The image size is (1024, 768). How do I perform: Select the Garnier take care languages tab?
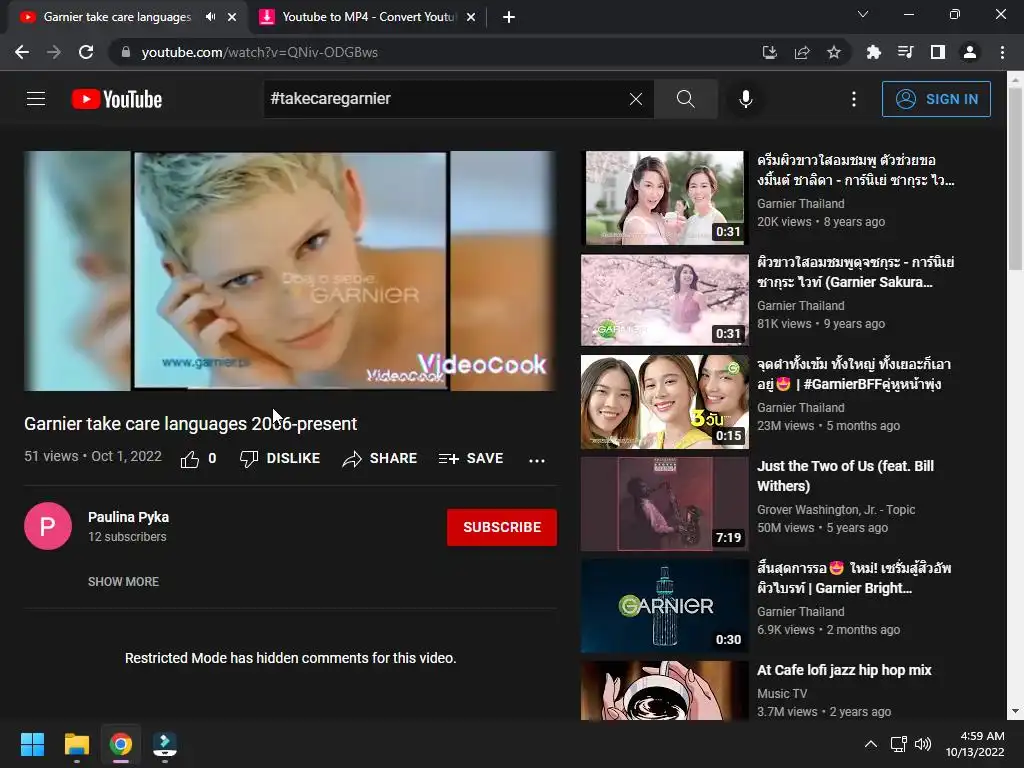pyautogui.click(x=117, y=17)
